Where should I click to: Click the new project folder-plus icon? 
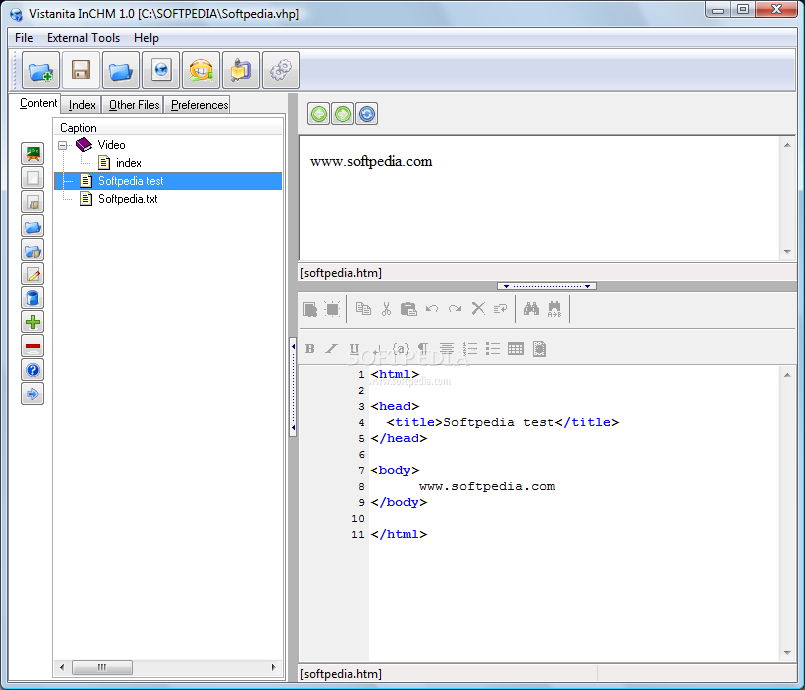tap(41, 70)
